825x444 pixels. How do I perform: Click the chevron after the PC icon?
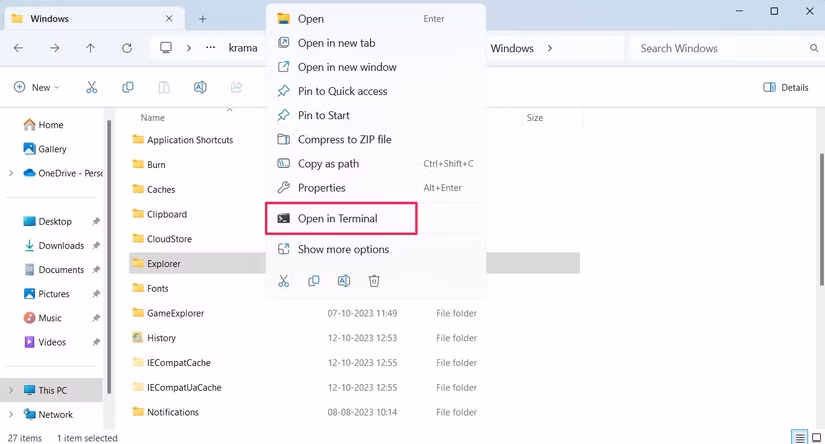pos(188,48)
